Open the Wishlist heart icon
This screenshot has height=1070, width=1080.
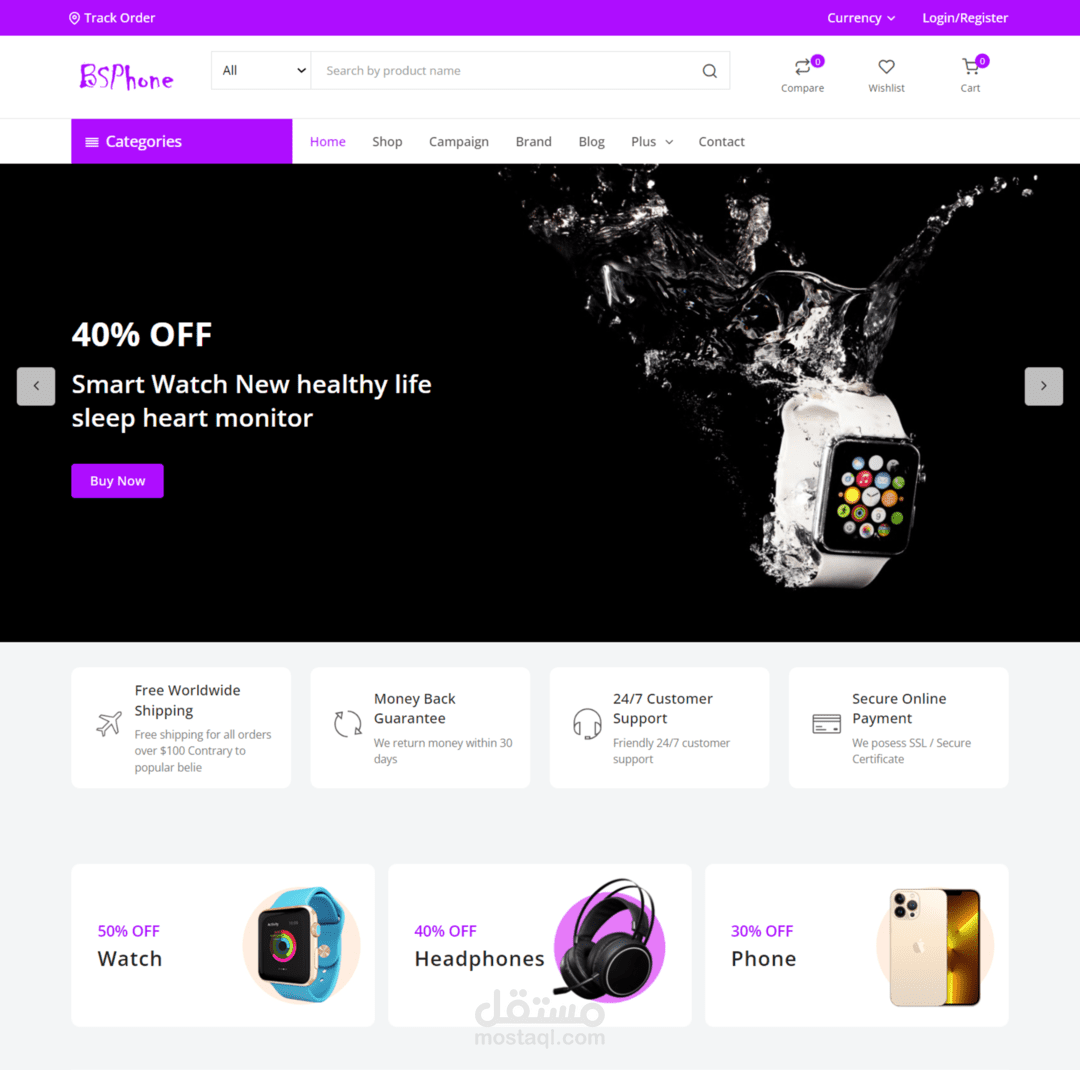[886, 67]
